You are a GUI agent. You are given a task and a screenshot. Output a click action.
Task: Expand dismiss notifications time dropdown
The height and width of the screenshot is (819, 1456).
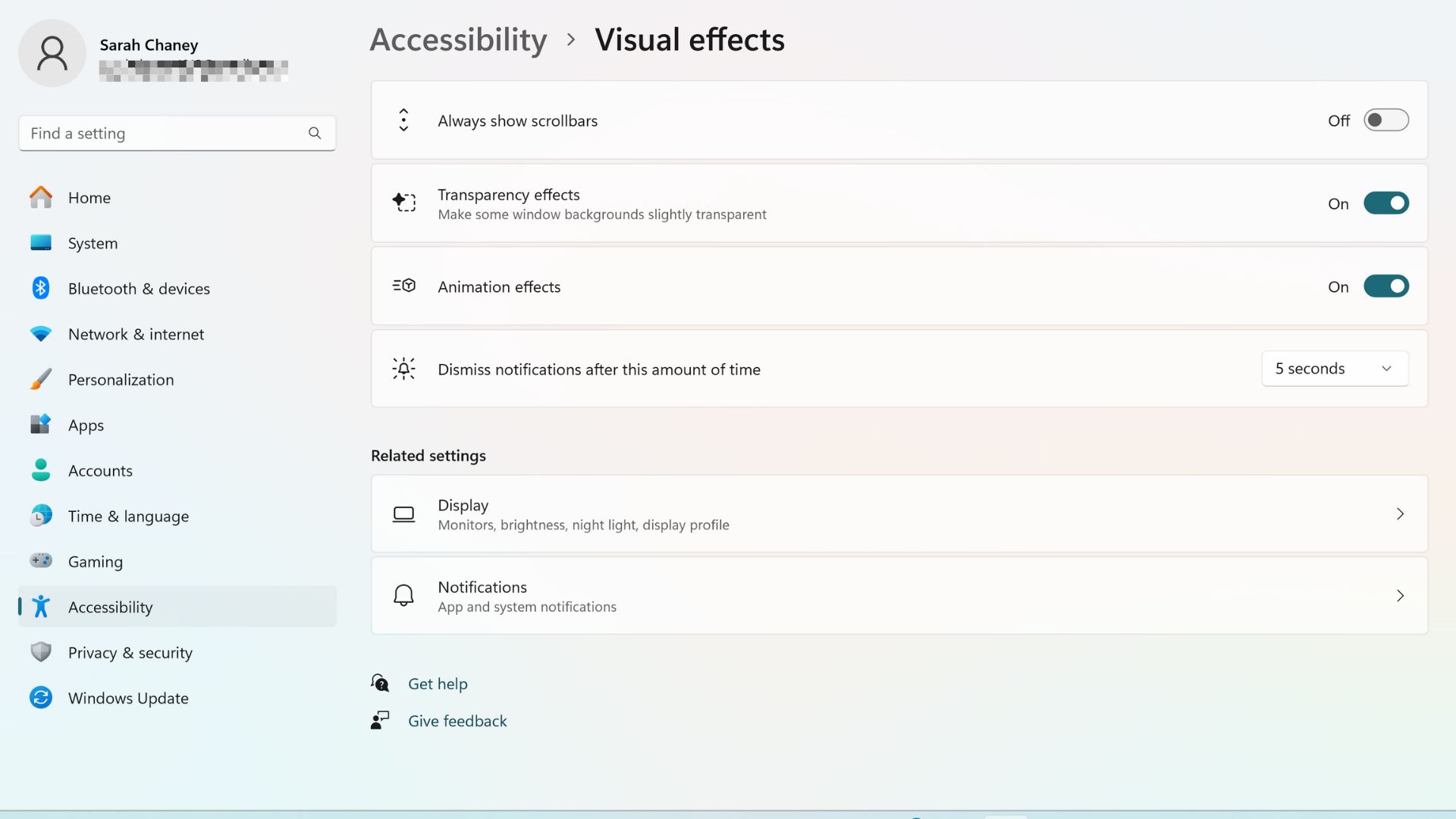coord(1334,368)
